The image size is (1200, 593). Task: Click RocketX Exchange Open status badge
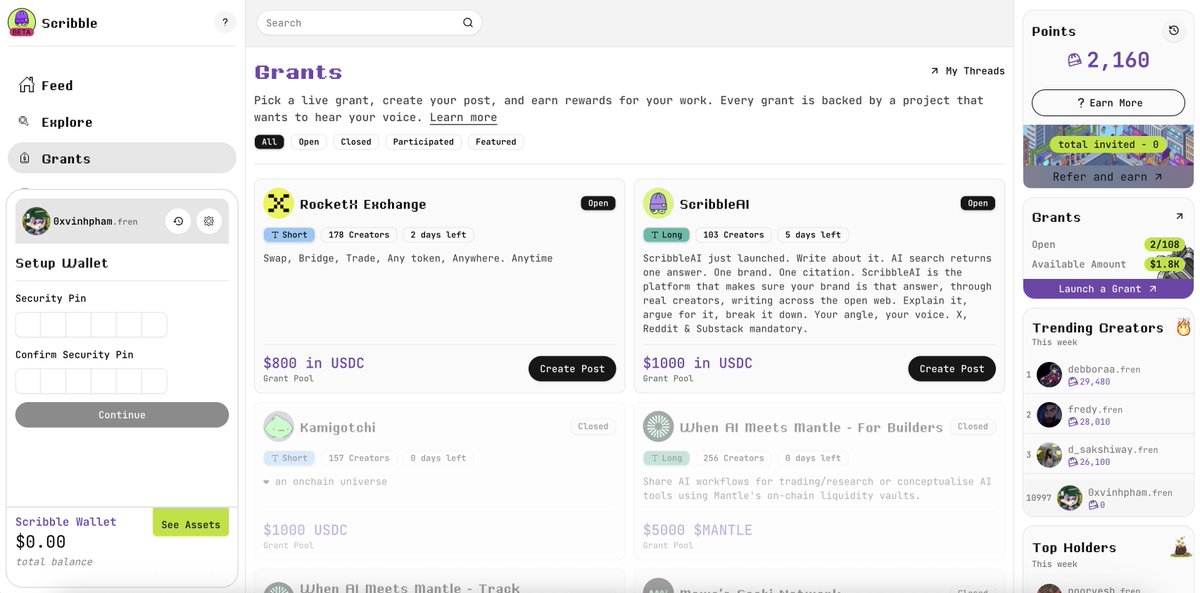point(598,203)
